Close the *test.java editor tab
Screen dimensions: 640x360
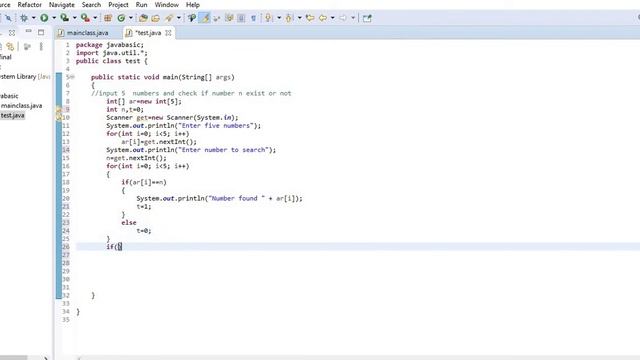pyautogui.click(x=168, y=33)
